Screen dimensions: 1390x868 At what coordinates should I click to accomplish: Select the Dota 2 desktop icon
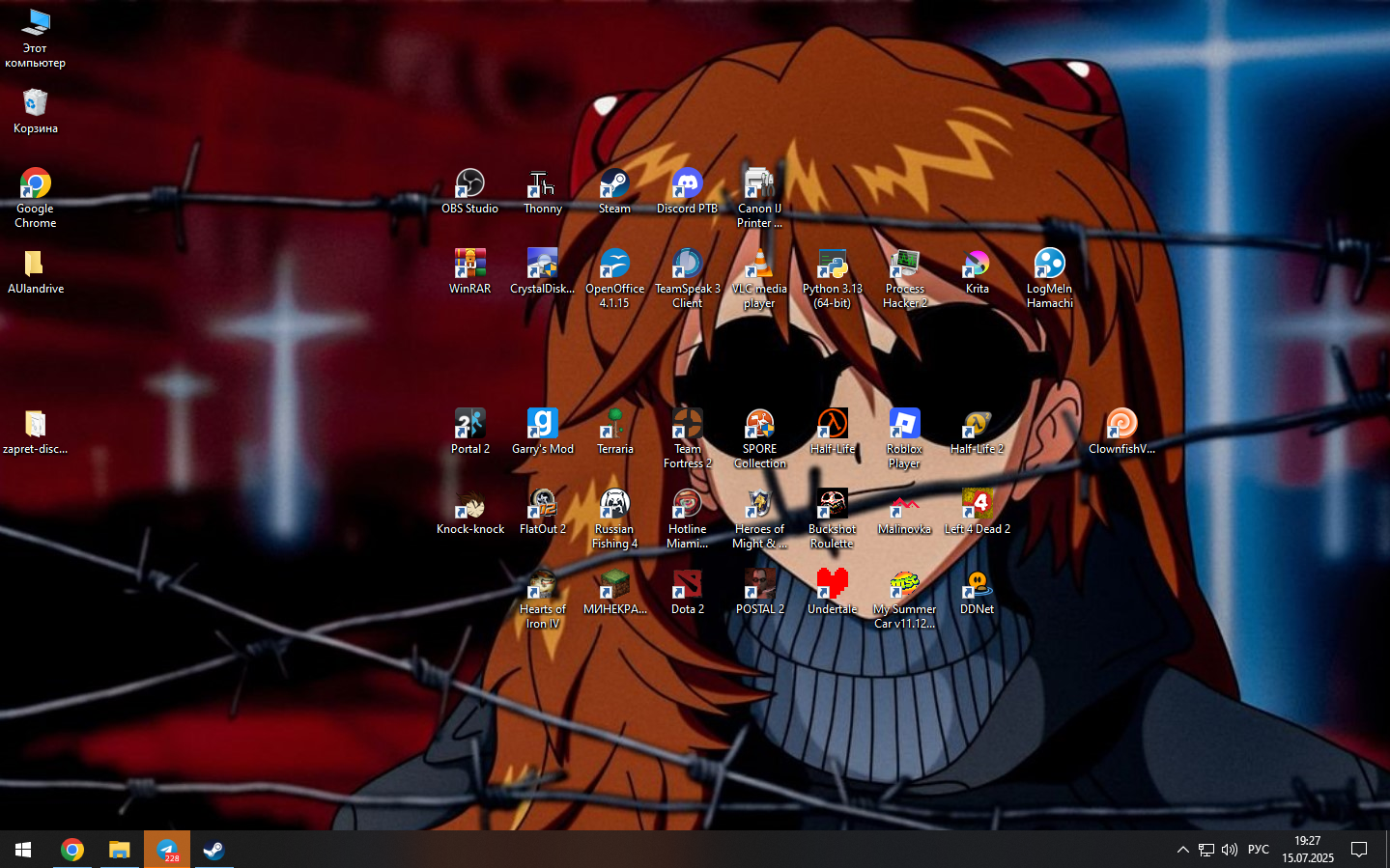pyautogui.click(x=687, y=592)
